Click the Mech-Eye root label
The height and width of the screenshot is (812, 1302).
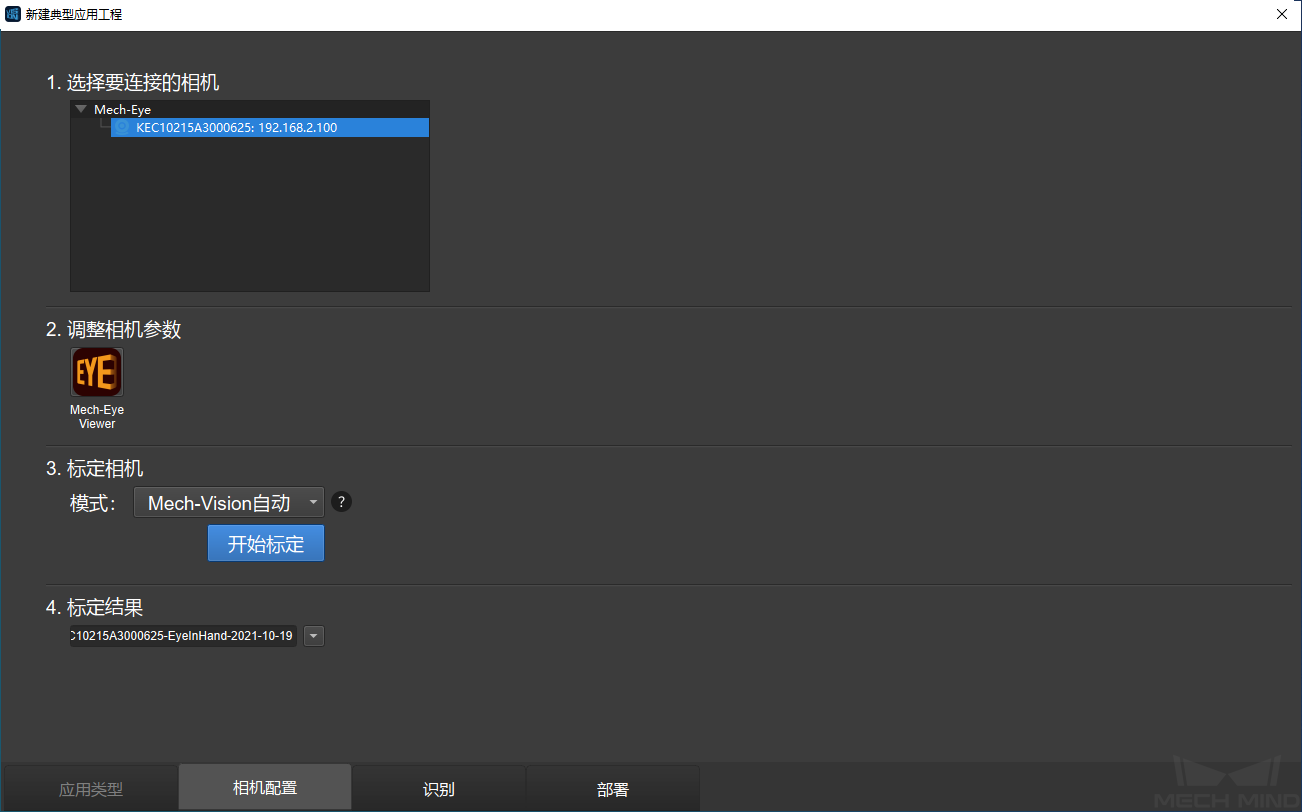122,109
